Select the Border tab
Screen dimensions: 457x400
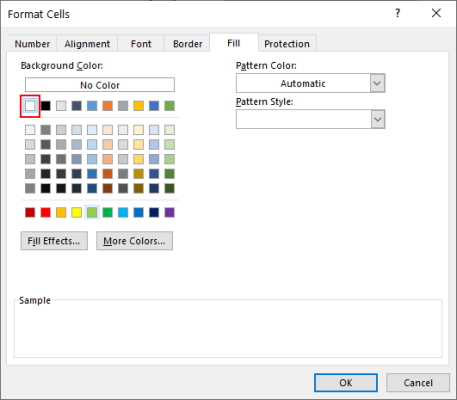tap(187, 44)
